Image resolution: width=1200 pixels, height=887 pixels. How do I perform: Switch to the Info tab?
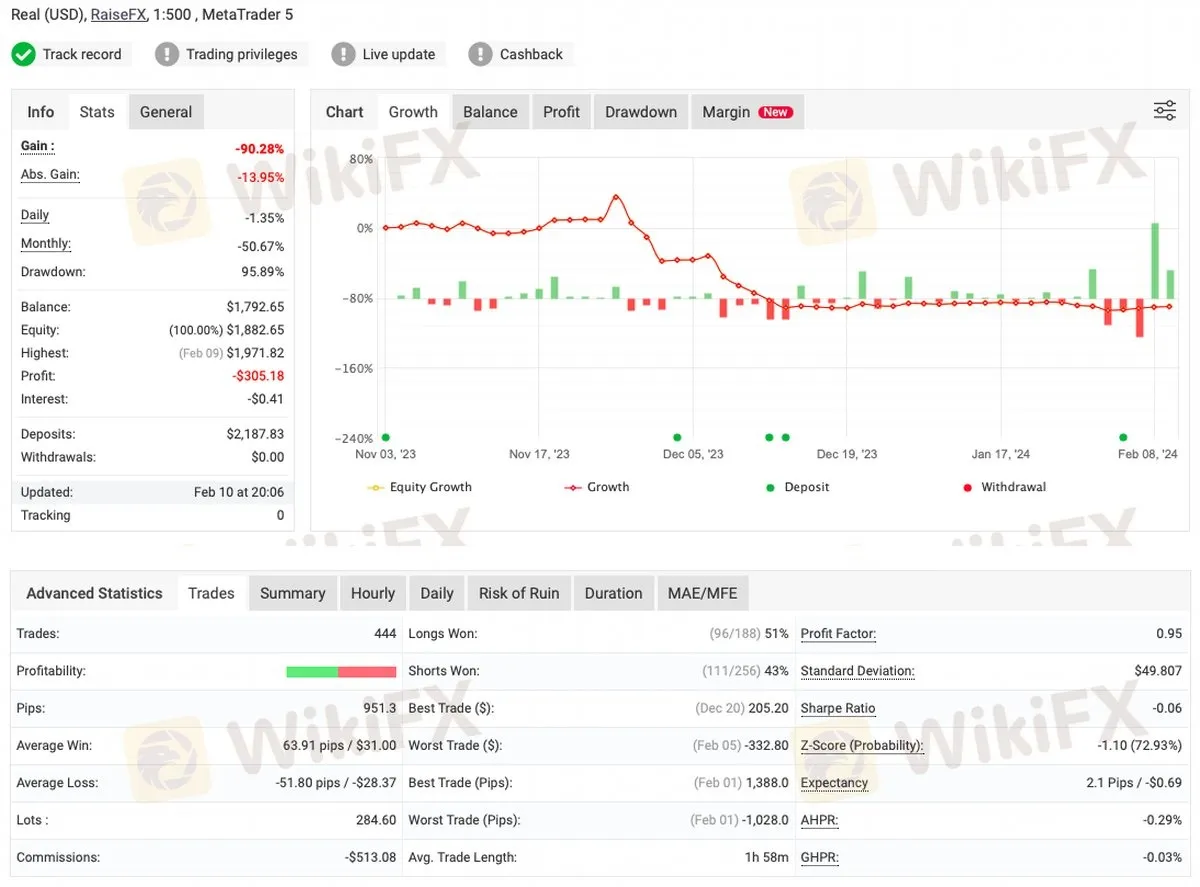41,112
